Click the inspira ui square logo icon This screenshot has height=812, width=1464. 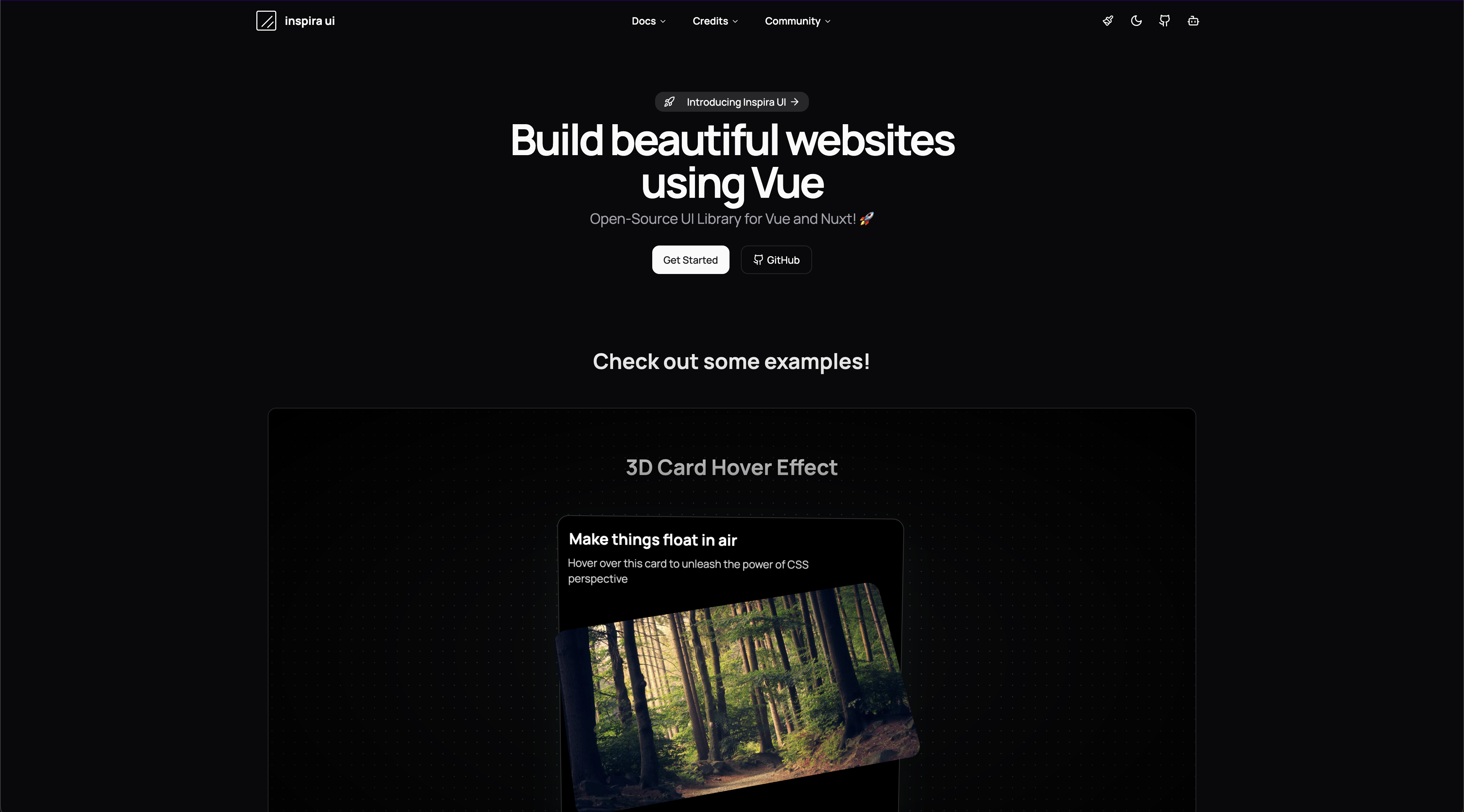click(x=266, y=21)
